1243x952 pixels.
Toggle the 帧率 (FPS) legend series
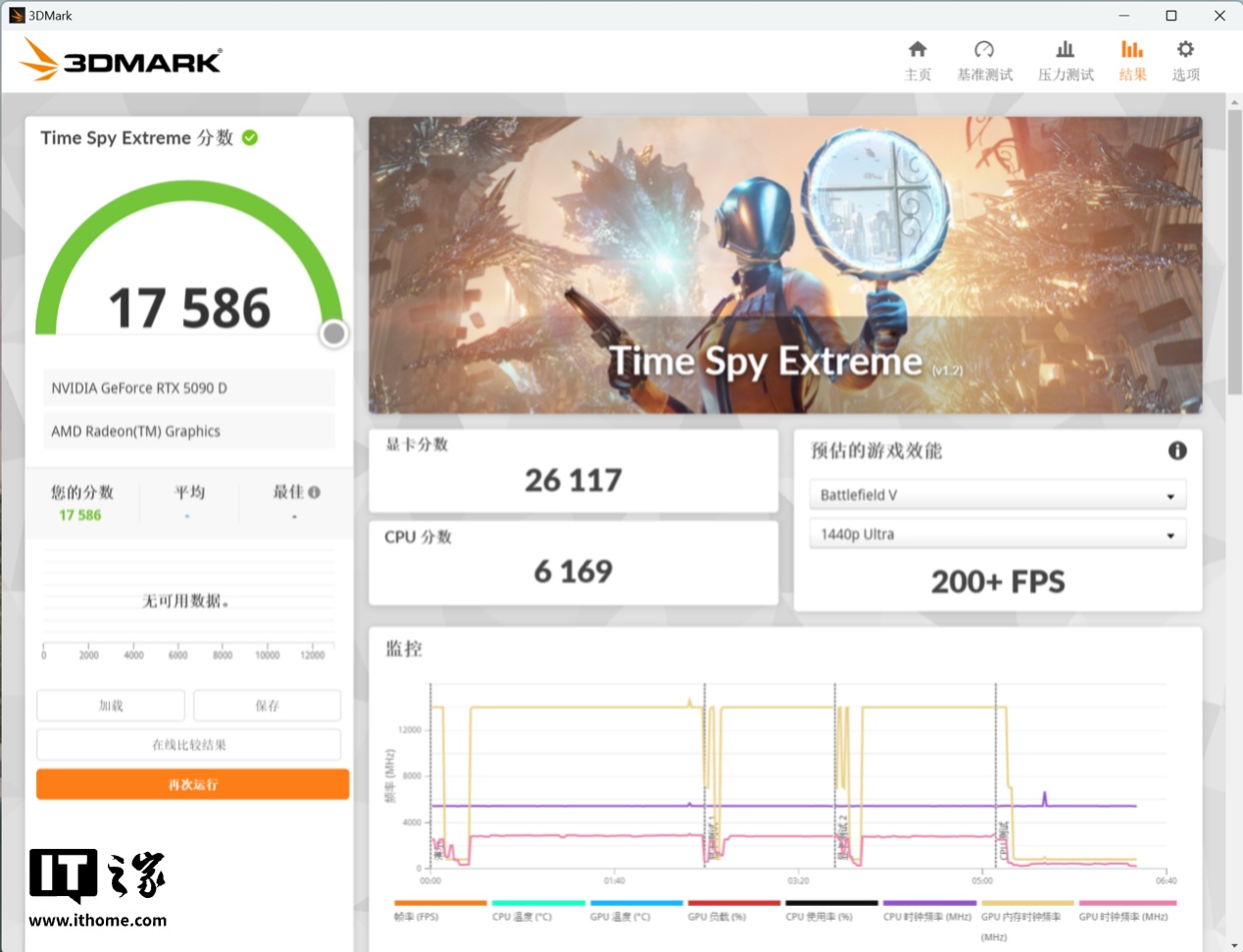pyautogui.click(x=439, y=903)
